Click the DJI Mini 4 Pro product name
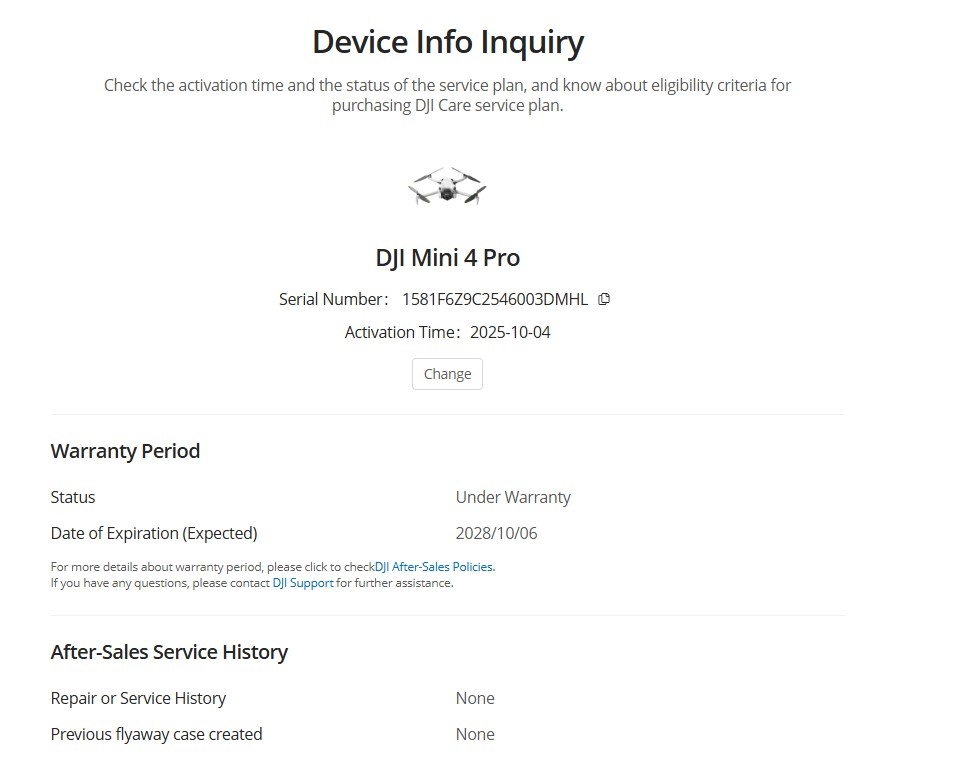This screenshot has height=772, width=954. coord(447,257)
